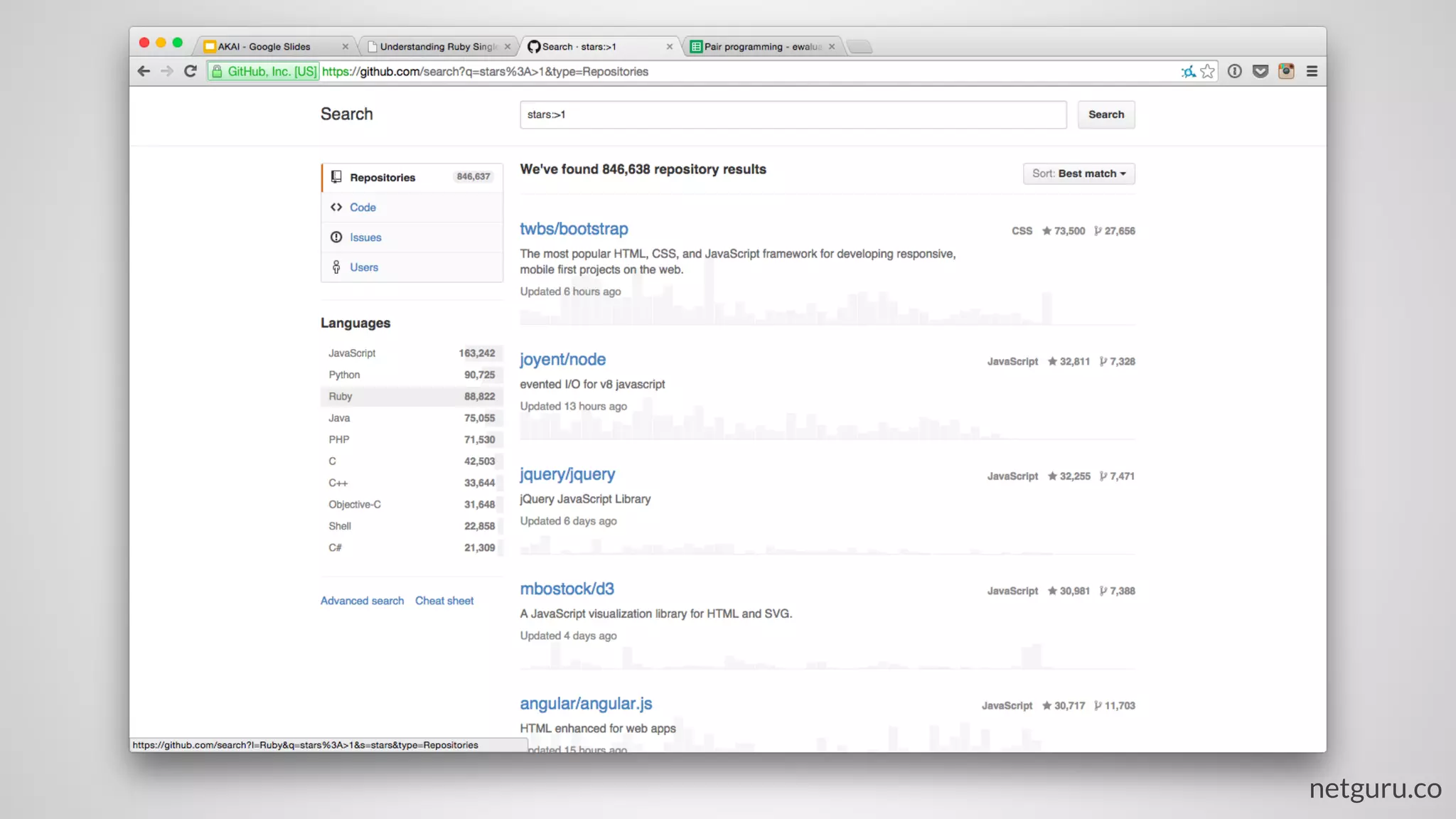Click the forks count on joyent/node
The width and height of the screenshot is (1456, 819).
tap(1117, 361)
